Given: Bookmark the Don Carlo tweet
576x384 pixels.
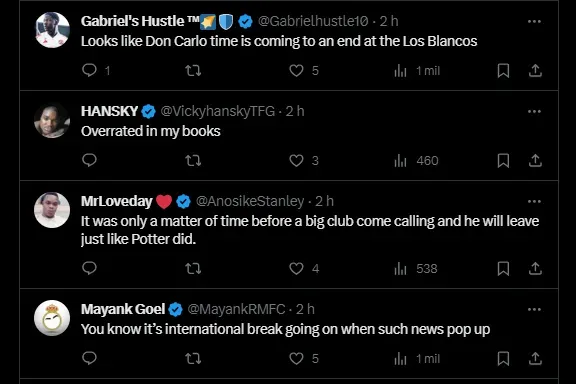Looking at the screenshot, I should click(x=503, y=70).
